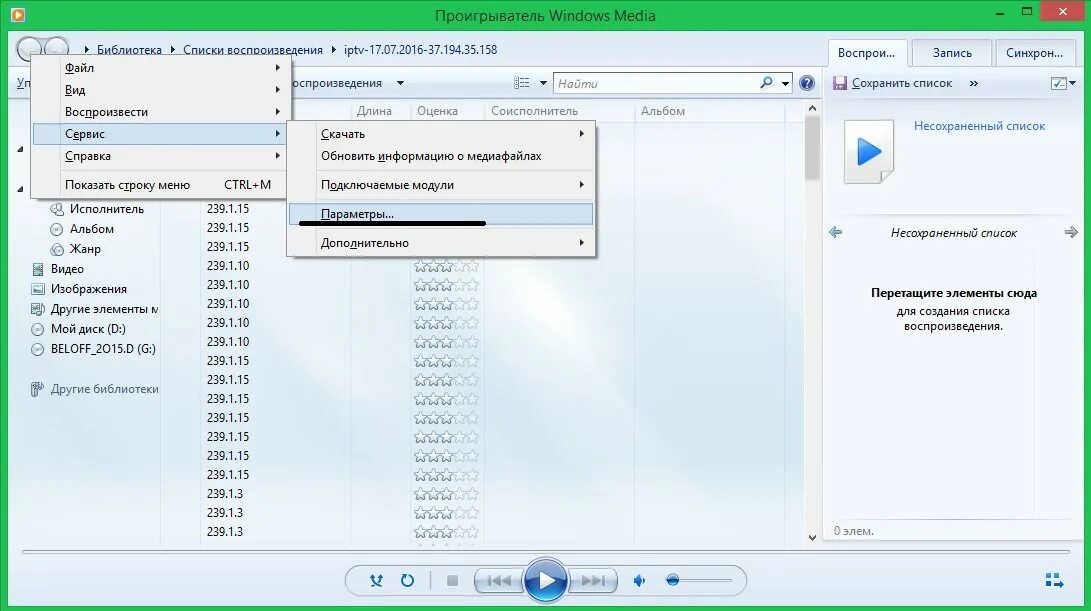Go to the next list with right arrow
Viewport: 1091px width, 611px height.
tap(1071, 232)
